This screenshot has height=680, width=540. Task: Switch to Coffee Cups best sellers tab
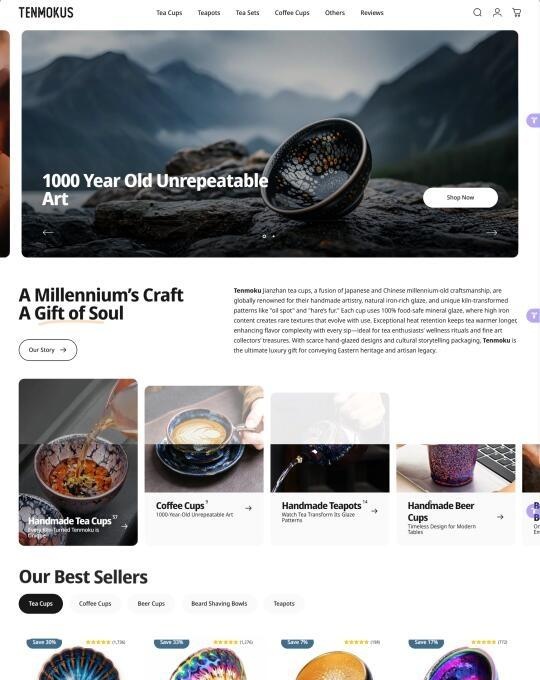95,604
